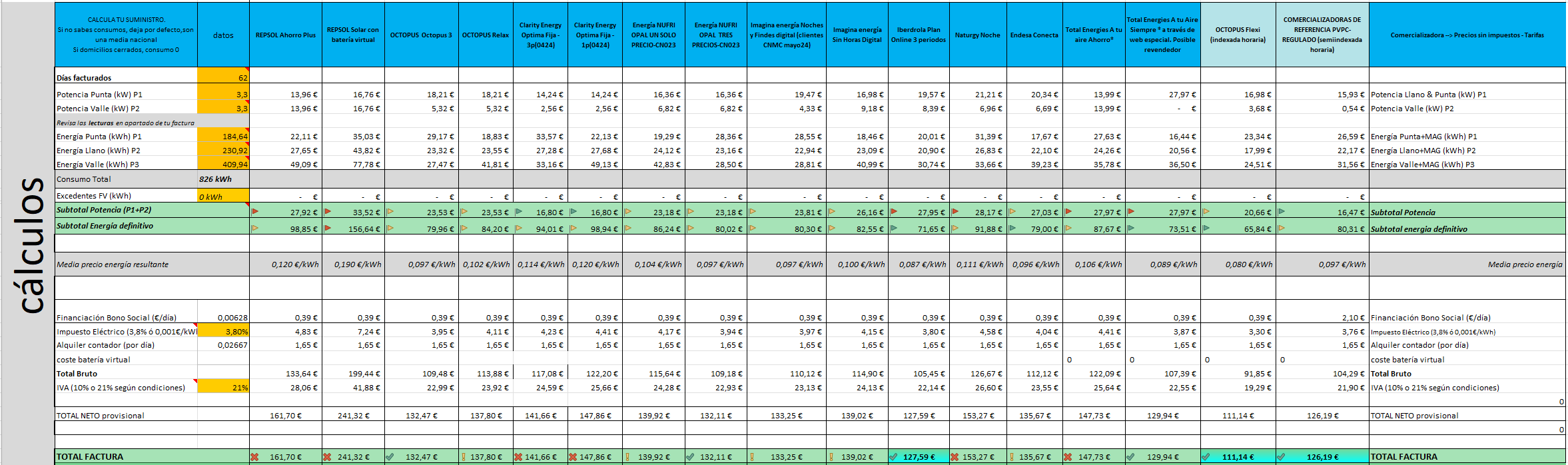Click yellow exclamation beside 135,67 € in TOTAL FACTURA row

1012,457
